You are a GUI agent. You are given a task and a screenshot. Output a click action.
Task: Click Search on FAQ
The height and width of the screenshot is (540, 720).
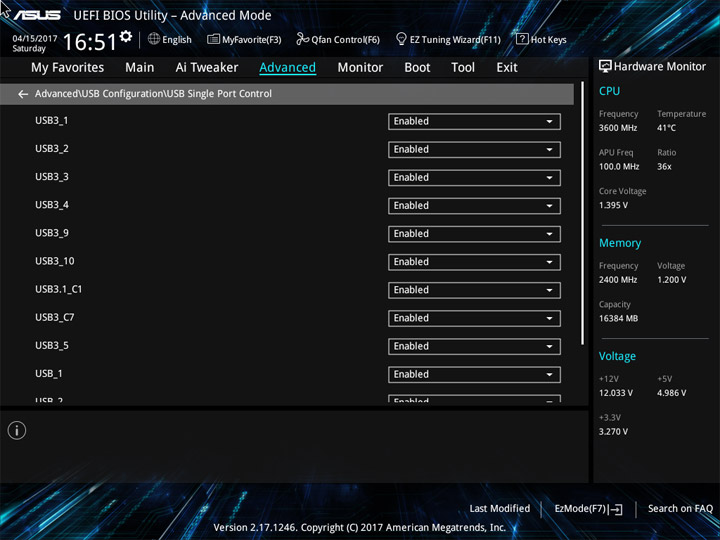(680, 508)
